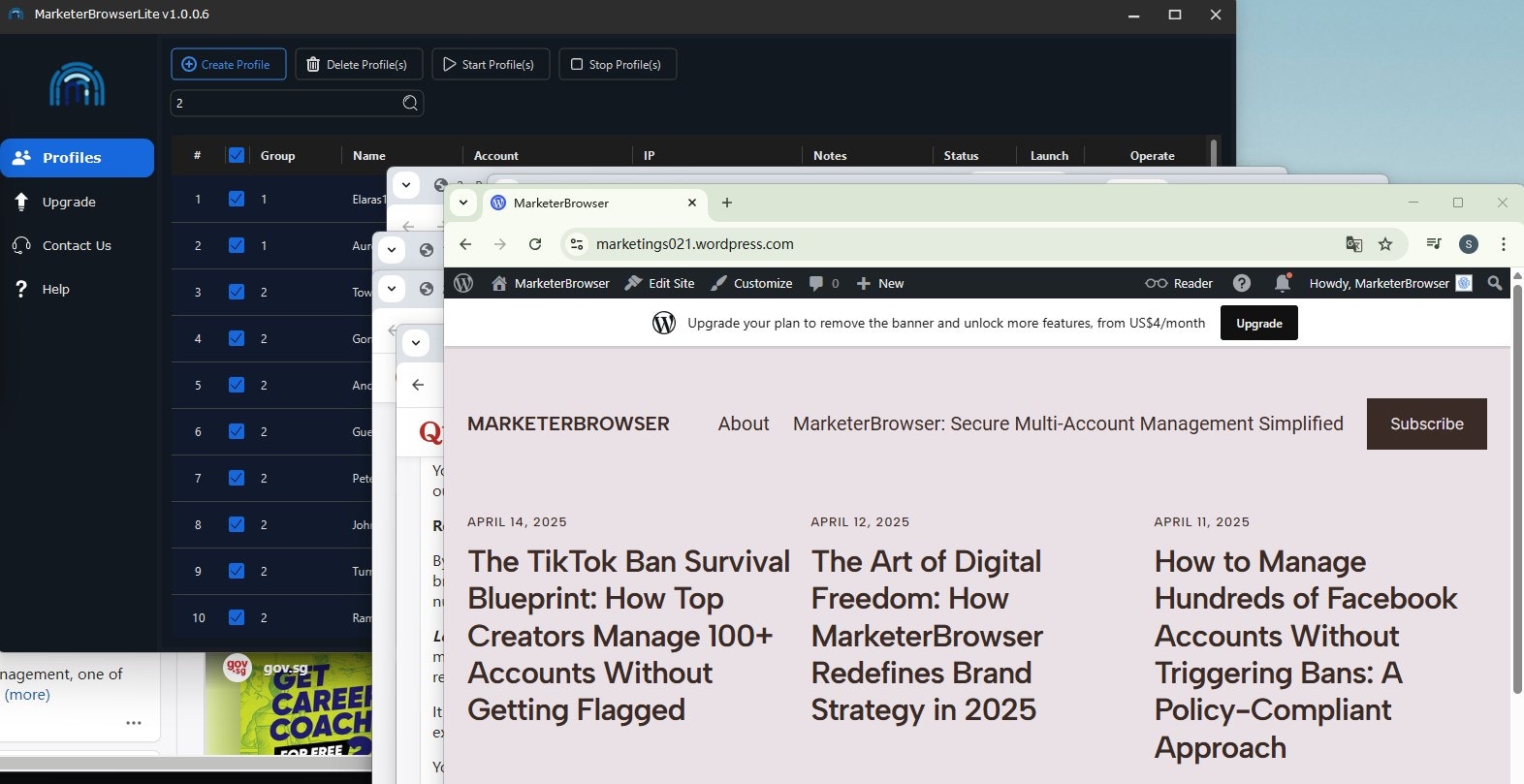
Task: Uncheck the checkbox for profile row 8
Action: (236, 524)
